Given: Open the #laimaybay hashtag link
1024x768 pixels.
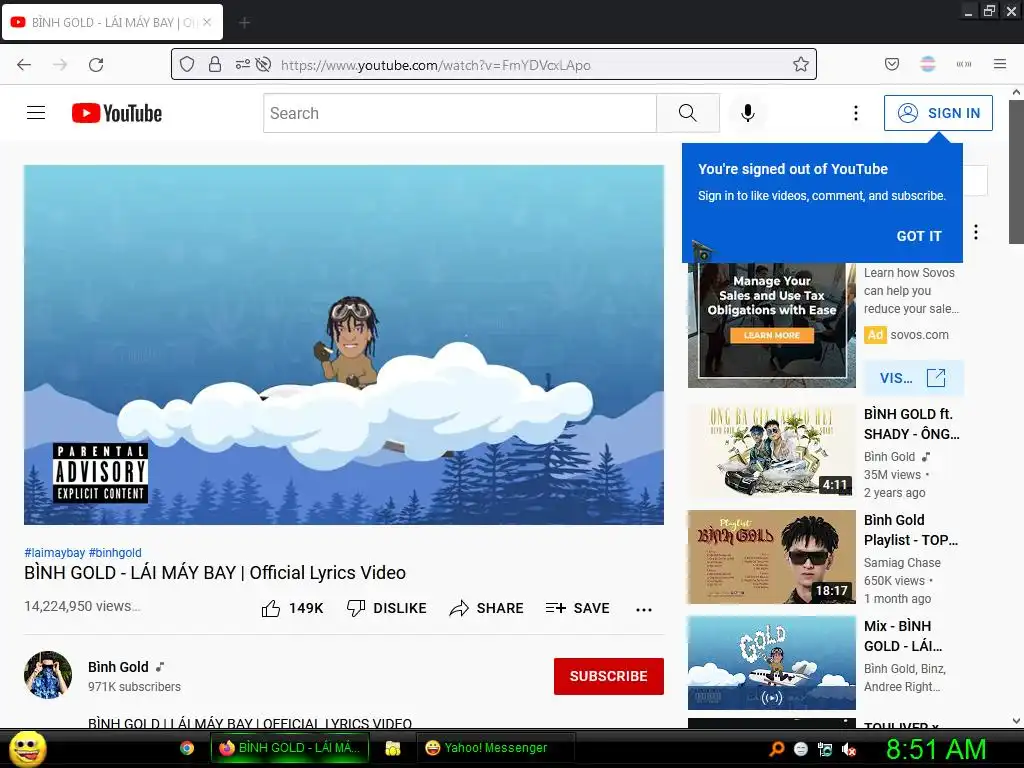Looking at the screenshot, I should click(x=54, y=552).
